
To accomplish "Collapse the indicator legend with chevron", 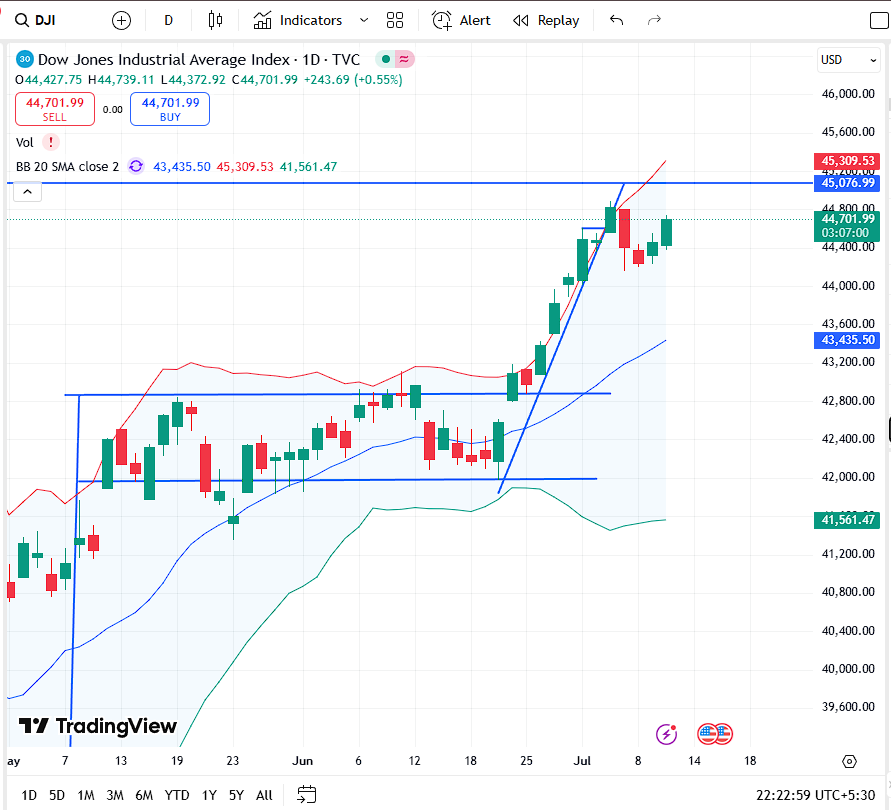I will point(27,192).
